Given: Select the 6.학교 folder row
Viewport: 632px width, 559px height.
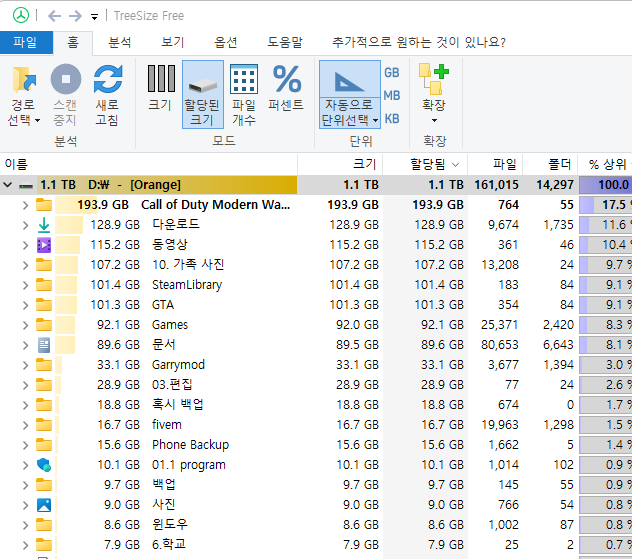Looking at the screenshot, I should coord(316,545).
